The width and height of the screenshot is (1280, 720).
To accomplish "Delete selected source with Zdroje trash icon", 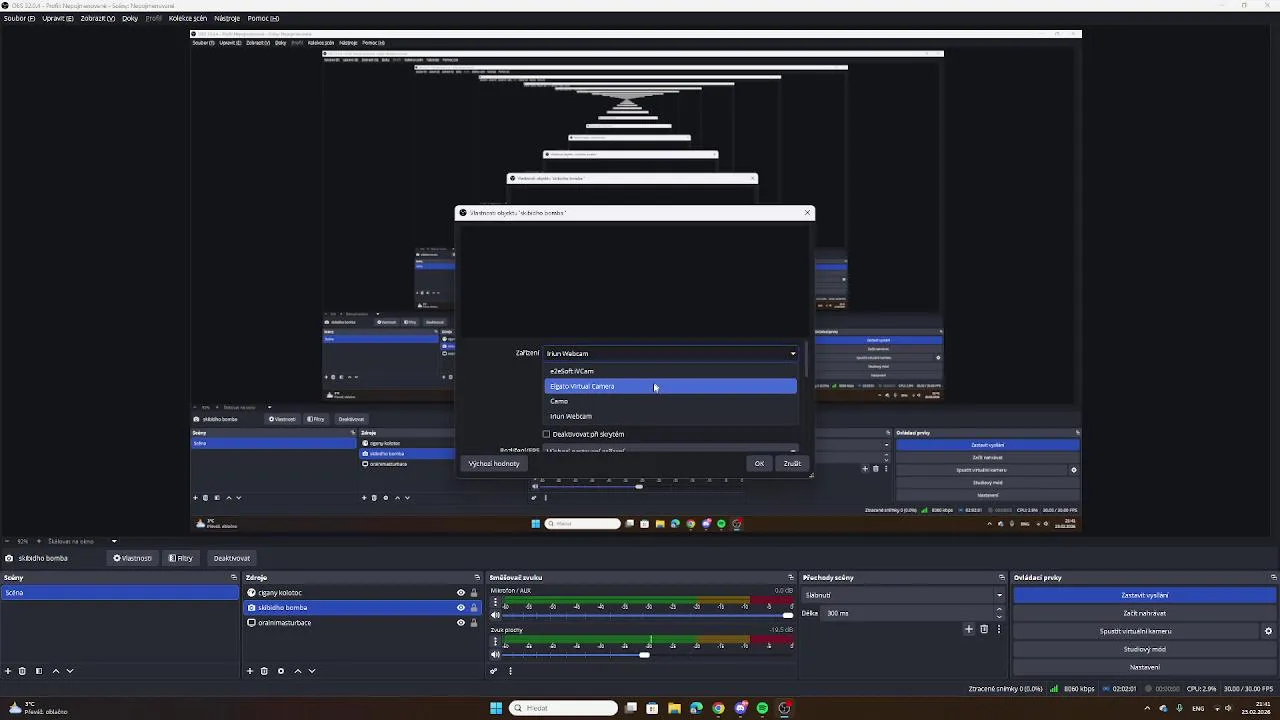I will coord(264,671).
